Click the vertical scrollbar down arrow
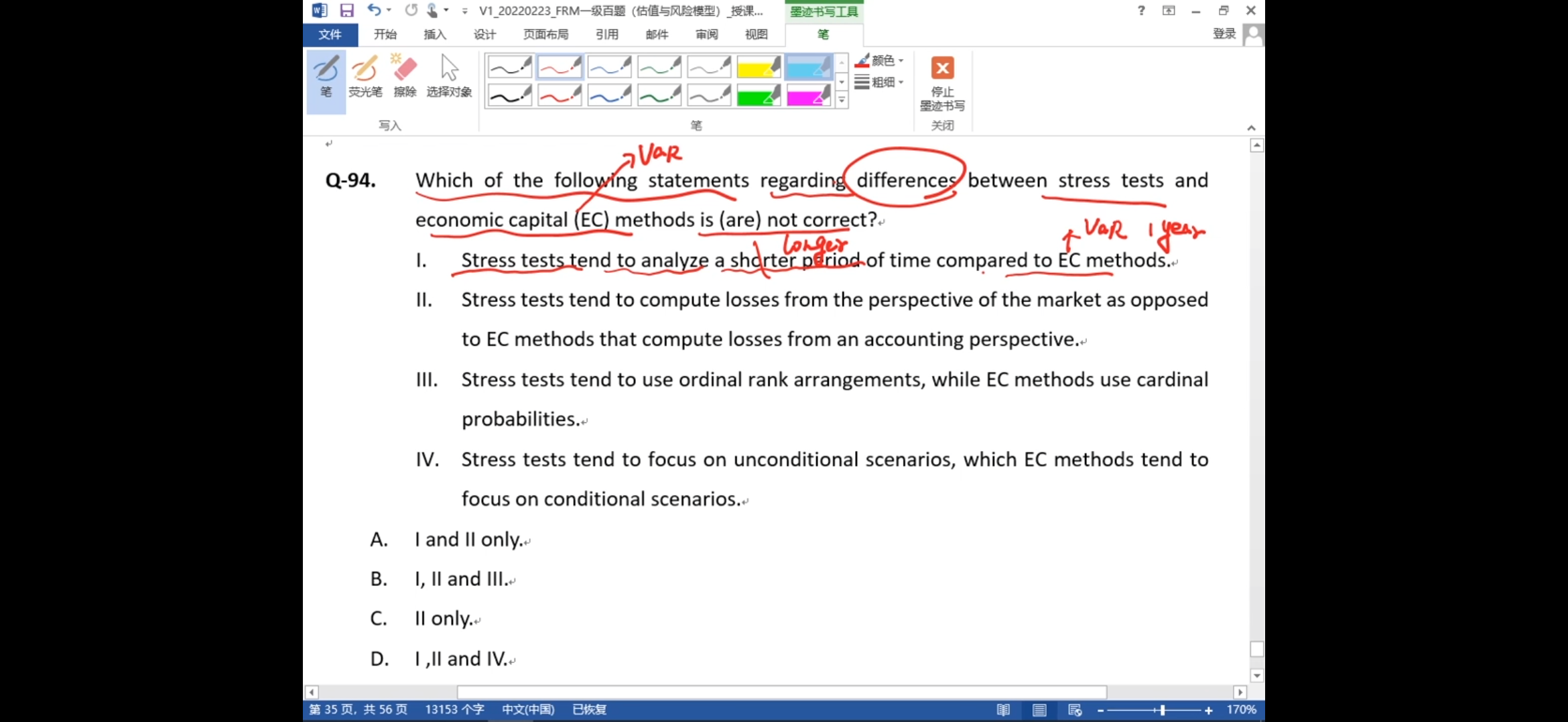The height and width of the screenshot is (722, 1568). (x=1256, y=676)
